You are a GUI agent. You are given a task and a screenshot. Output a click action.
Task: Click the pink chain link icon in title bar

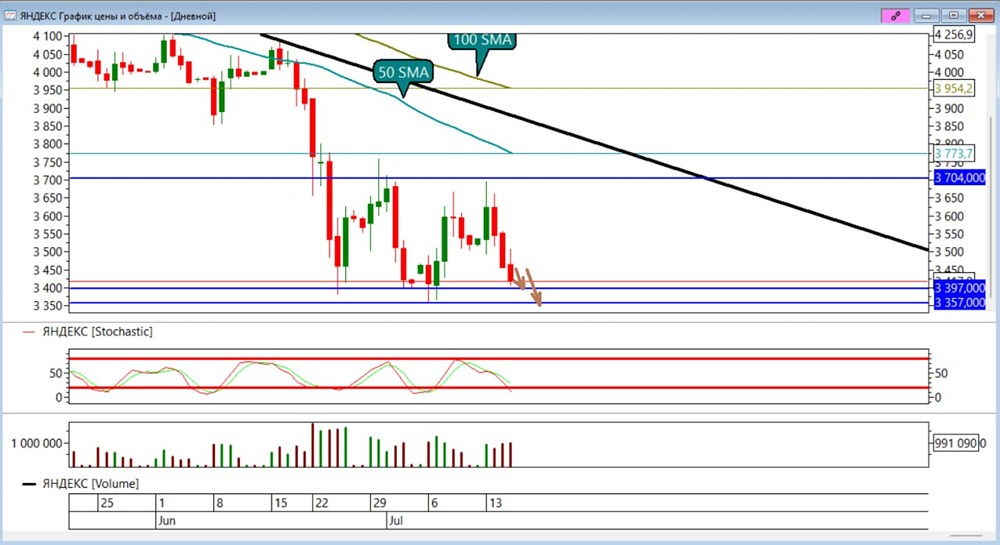pyautogui.click(x=895, y=15)
